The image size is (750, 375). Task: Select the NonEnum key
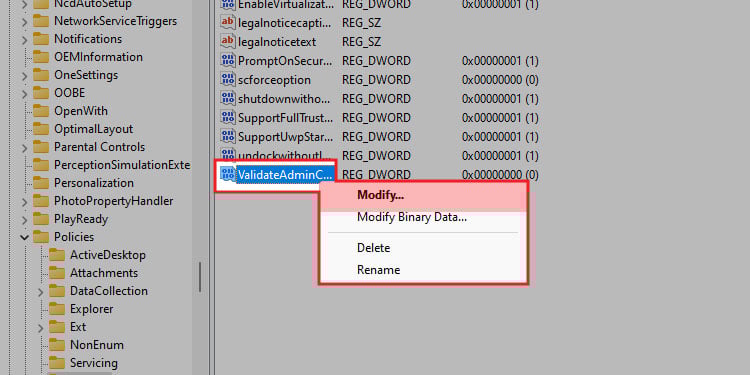pyautogui.click(x=97, y=345)
